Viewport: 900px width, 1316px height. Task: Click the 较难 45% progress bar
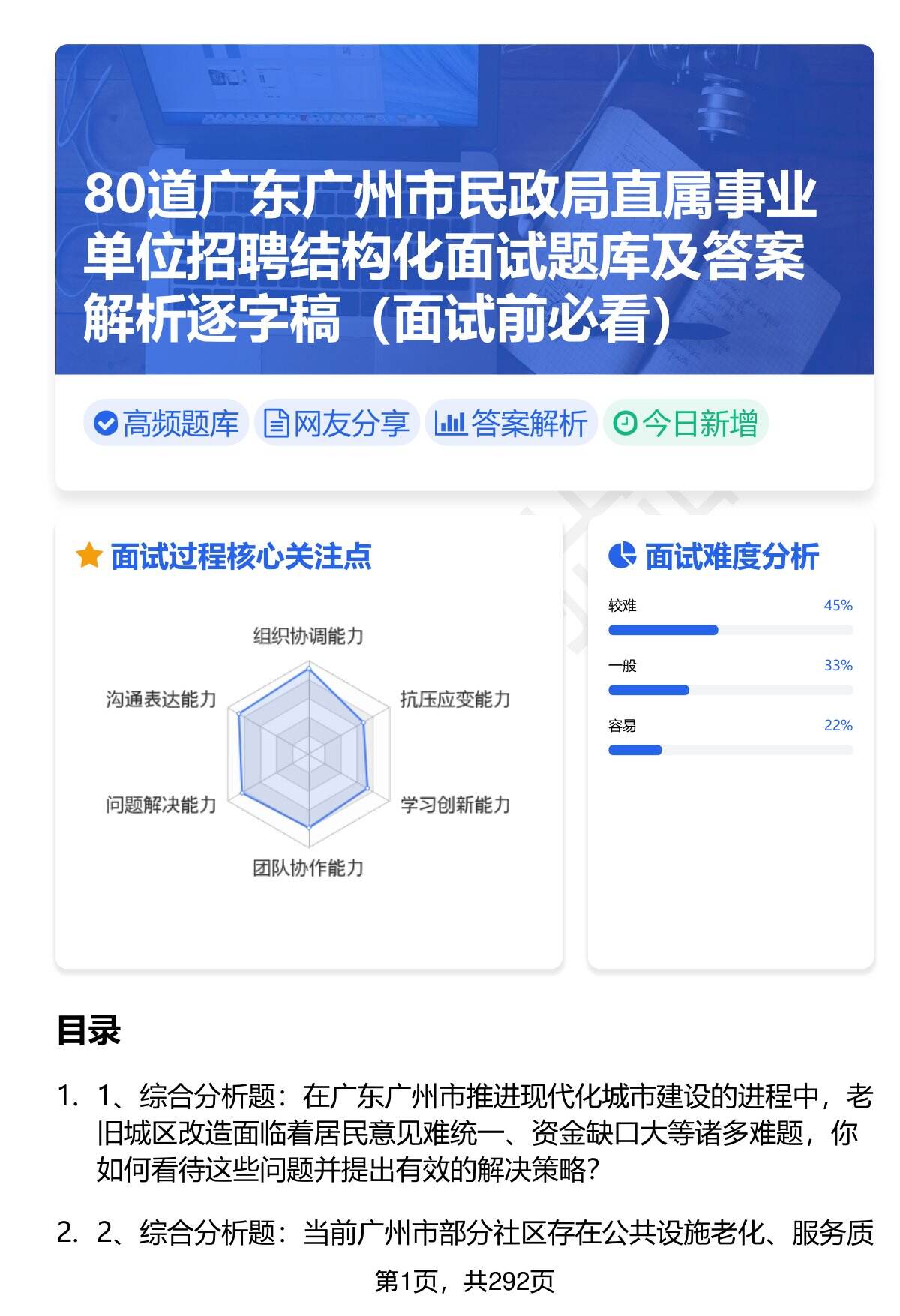pos(730,630)
